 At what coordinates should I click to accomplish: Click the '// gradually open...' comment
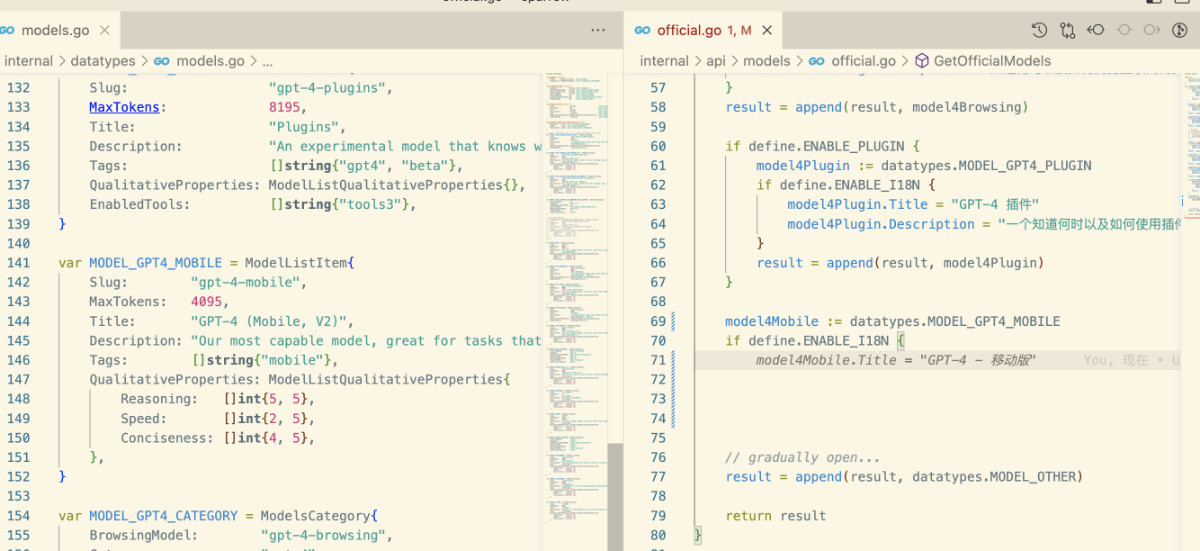coord(803,457)
